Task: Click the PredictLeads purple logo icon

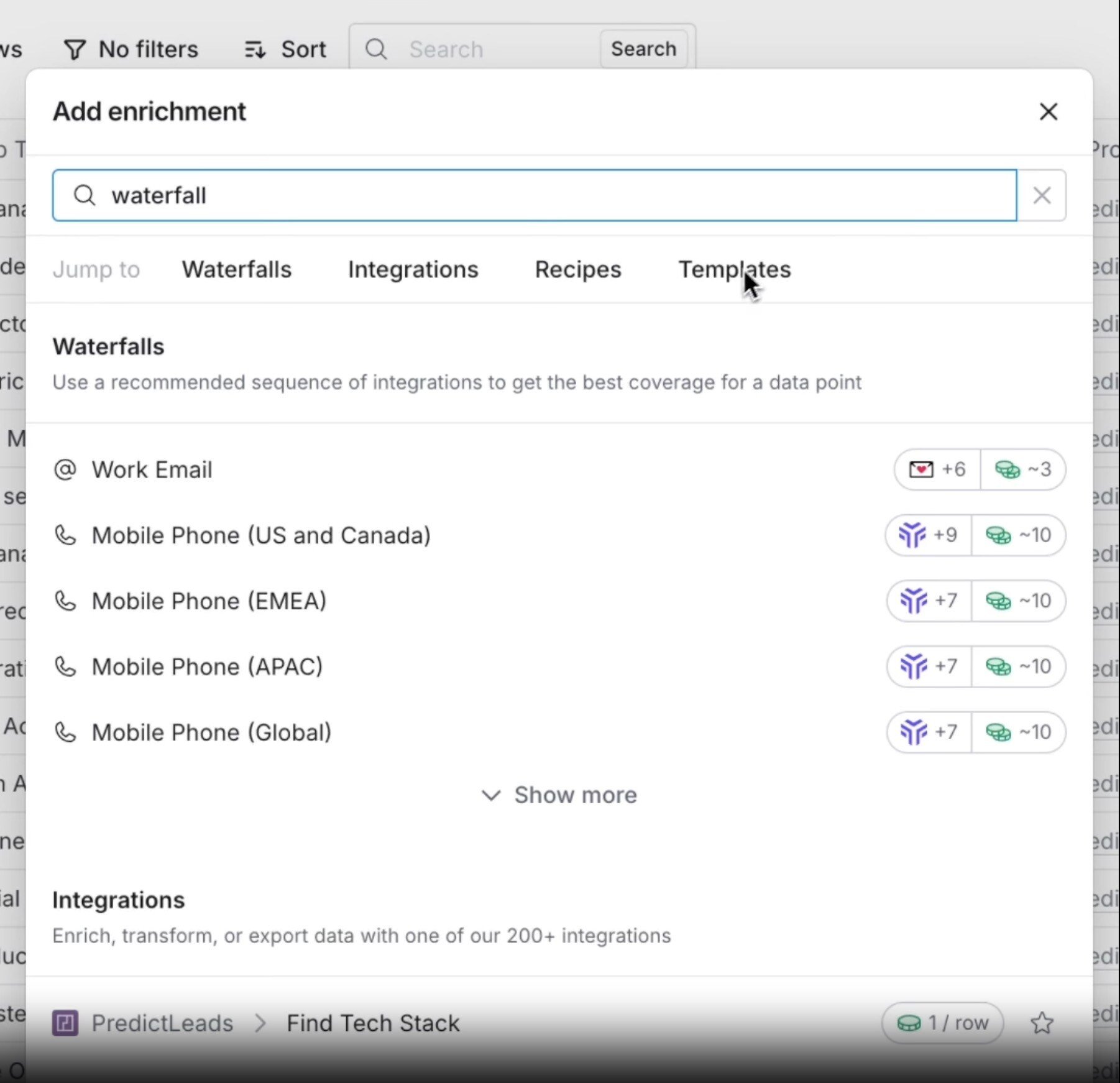Action: (x=65, y=1023)
